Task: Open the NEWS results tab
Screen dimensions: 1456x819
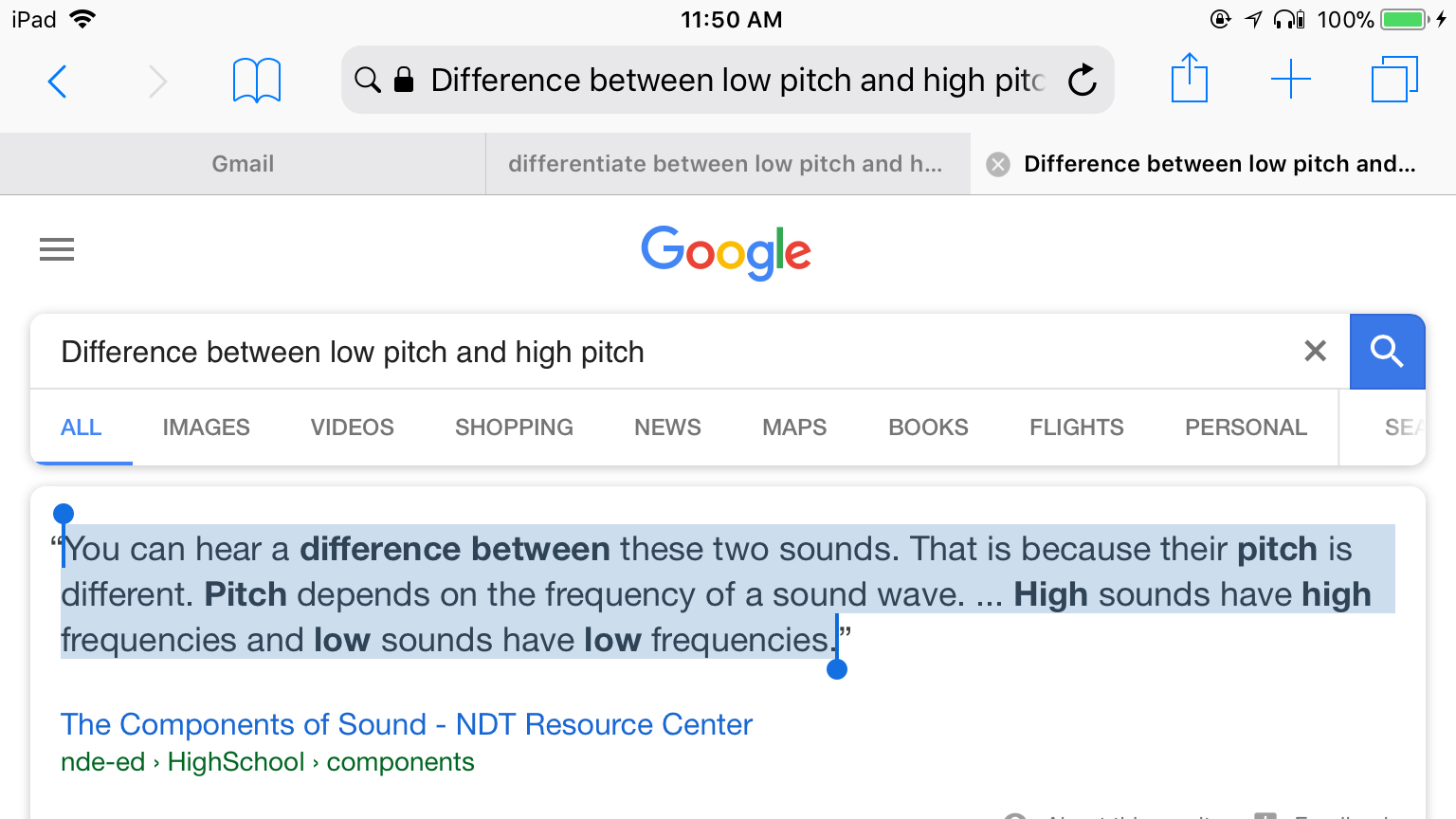Action: click(x=667, y=428)
